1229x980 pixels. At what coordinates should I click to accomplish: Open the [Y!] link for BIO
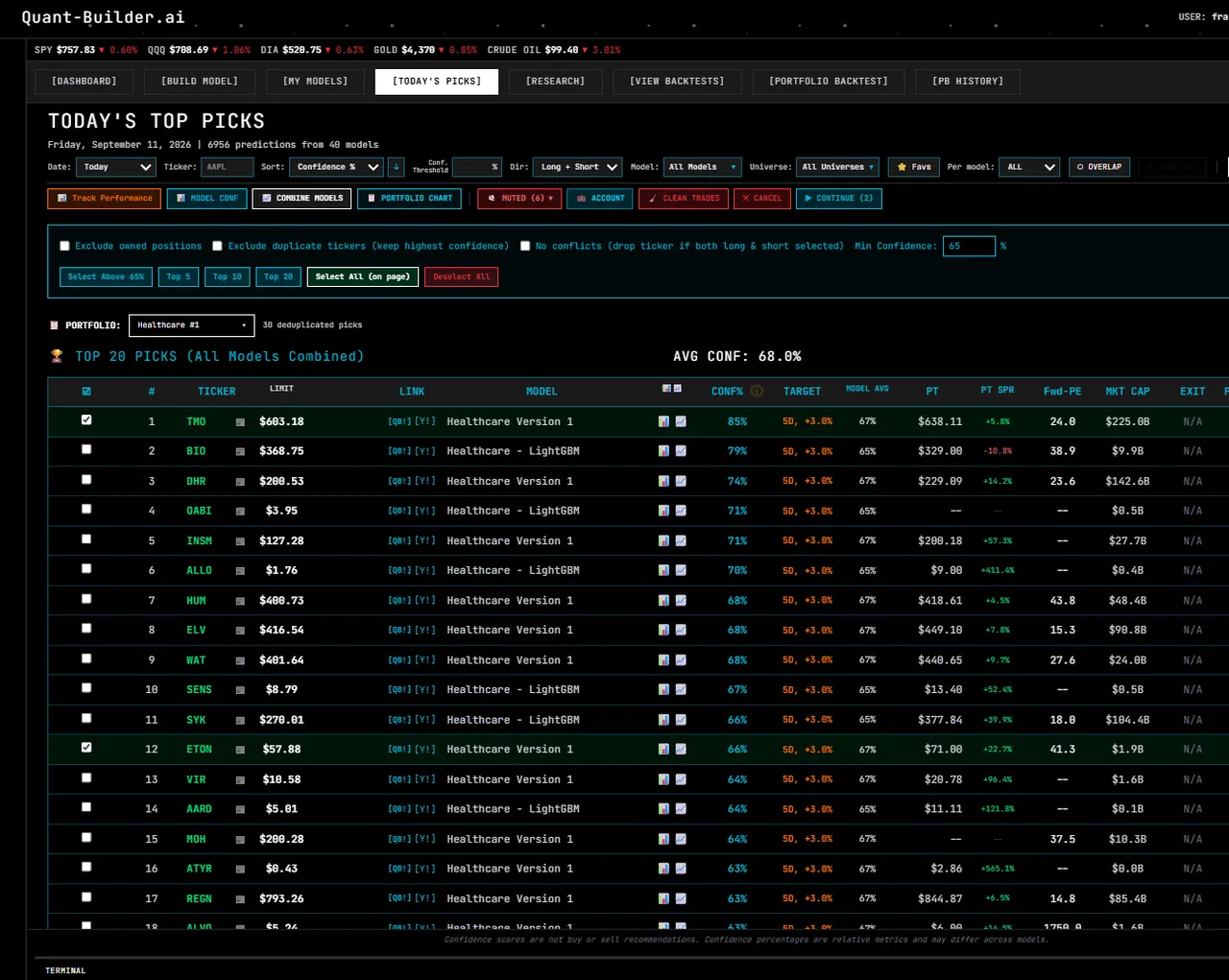(425, 451)
